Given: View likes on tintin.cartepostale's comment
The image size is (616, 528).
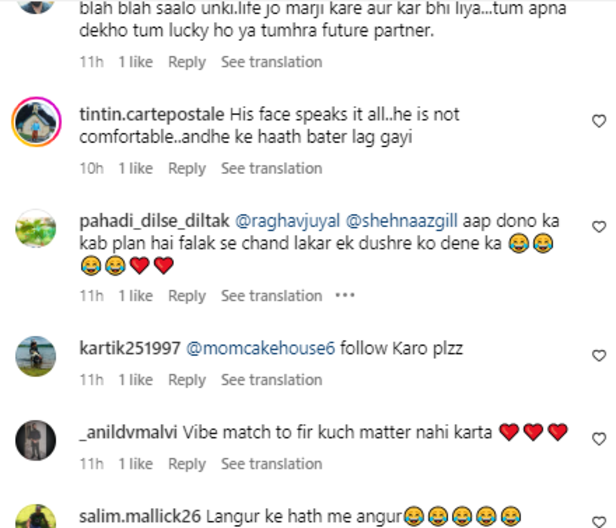Looking at the screenshot, I should tap(136, 169).
